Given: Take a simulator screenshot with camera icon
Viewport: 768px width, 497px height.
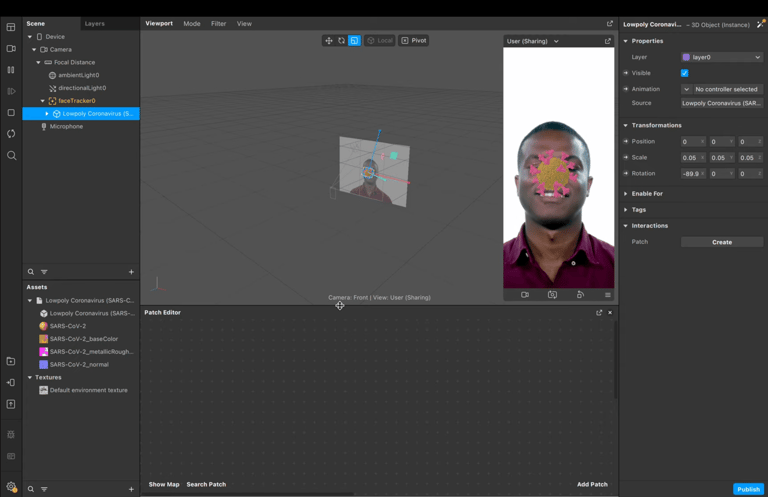Looking at the screenshot, I should pyautogui.click(x=552, y=295).
